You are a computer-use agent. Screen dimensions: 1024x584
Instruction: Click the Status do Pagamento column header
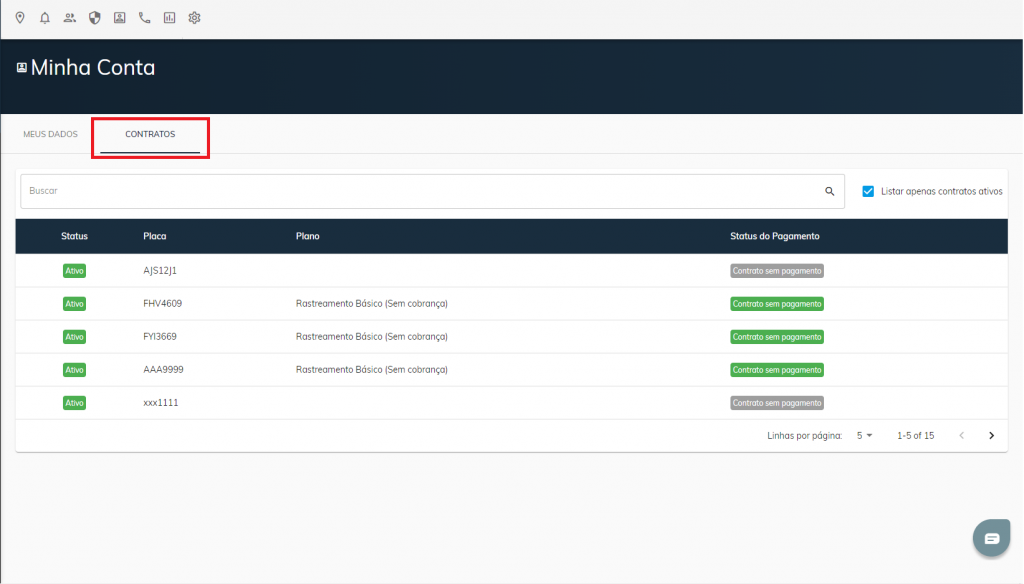[775, 236]
